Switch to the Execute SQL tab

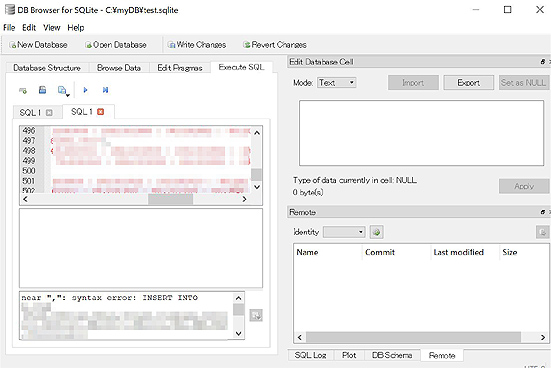241,67
